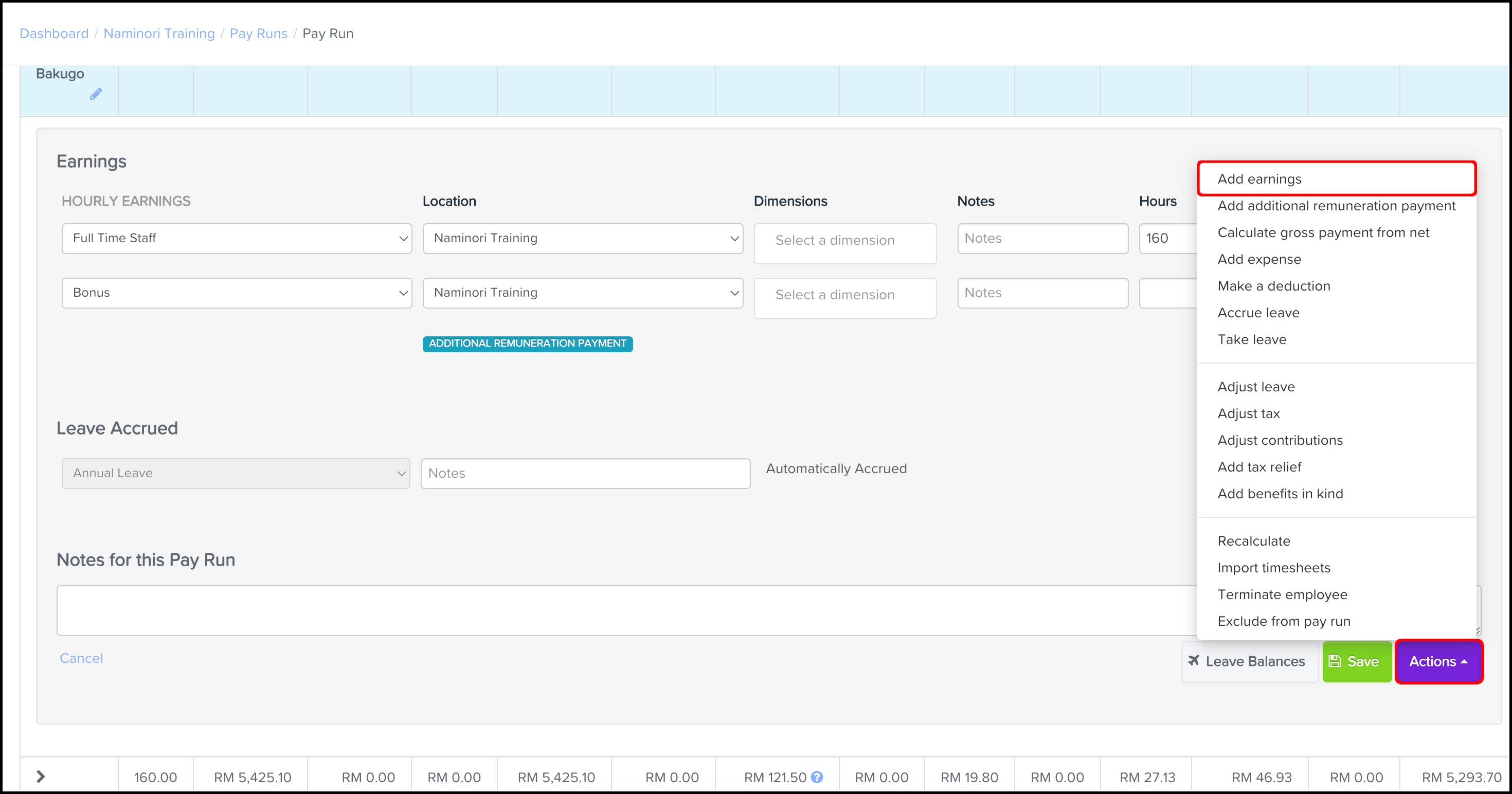1512x794 pixels.
Task: Open the Full Time Staff earnings dropdown
Action: [x=237, y=238]
